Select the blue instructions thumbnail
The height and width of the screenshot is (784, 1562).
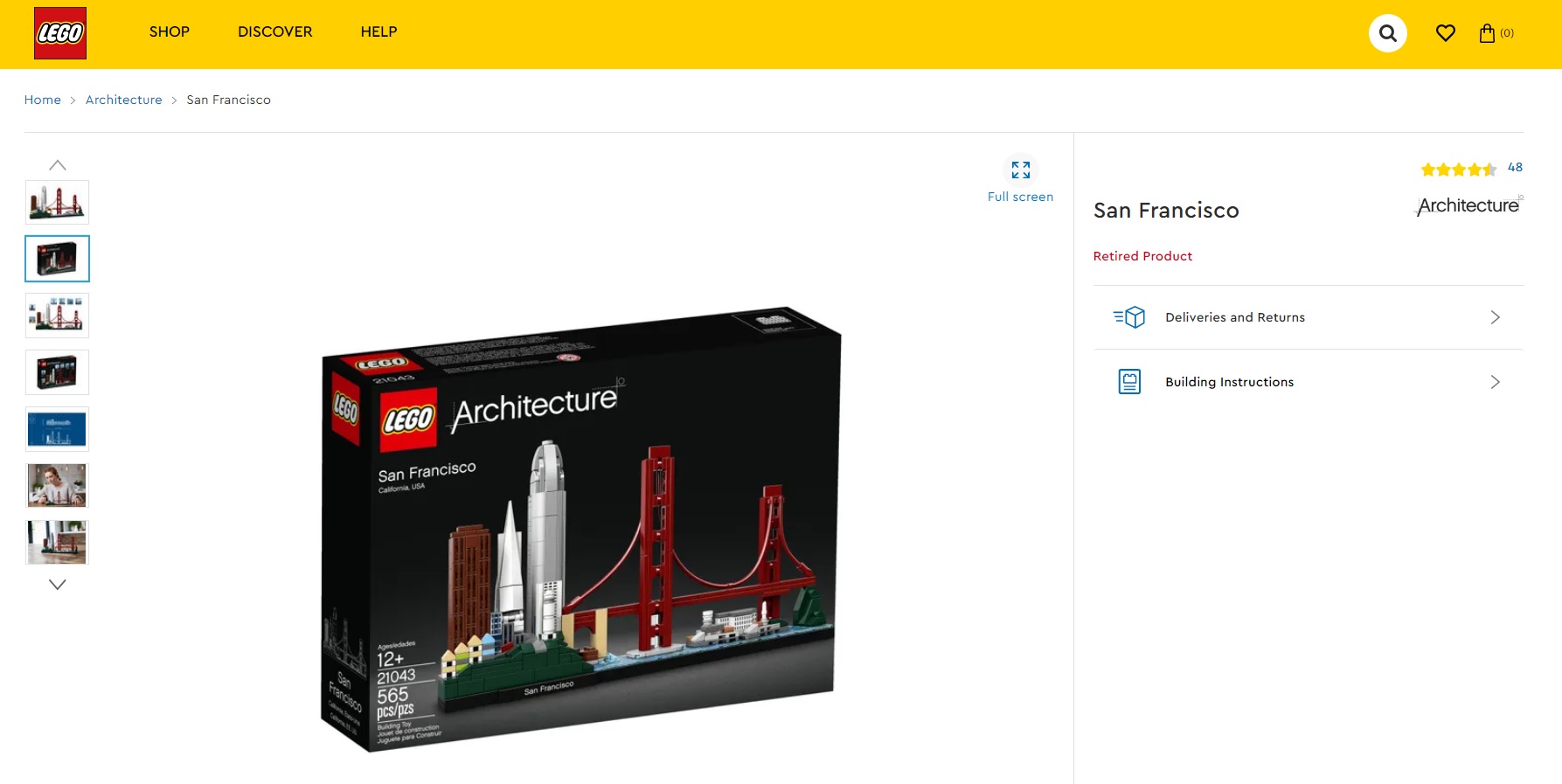[58, 429]
